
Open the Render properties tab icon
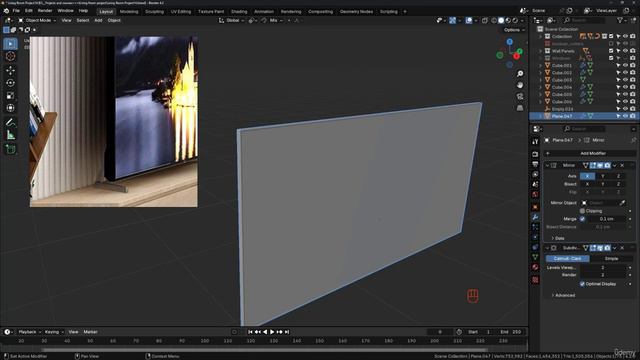tap(535, 154)
